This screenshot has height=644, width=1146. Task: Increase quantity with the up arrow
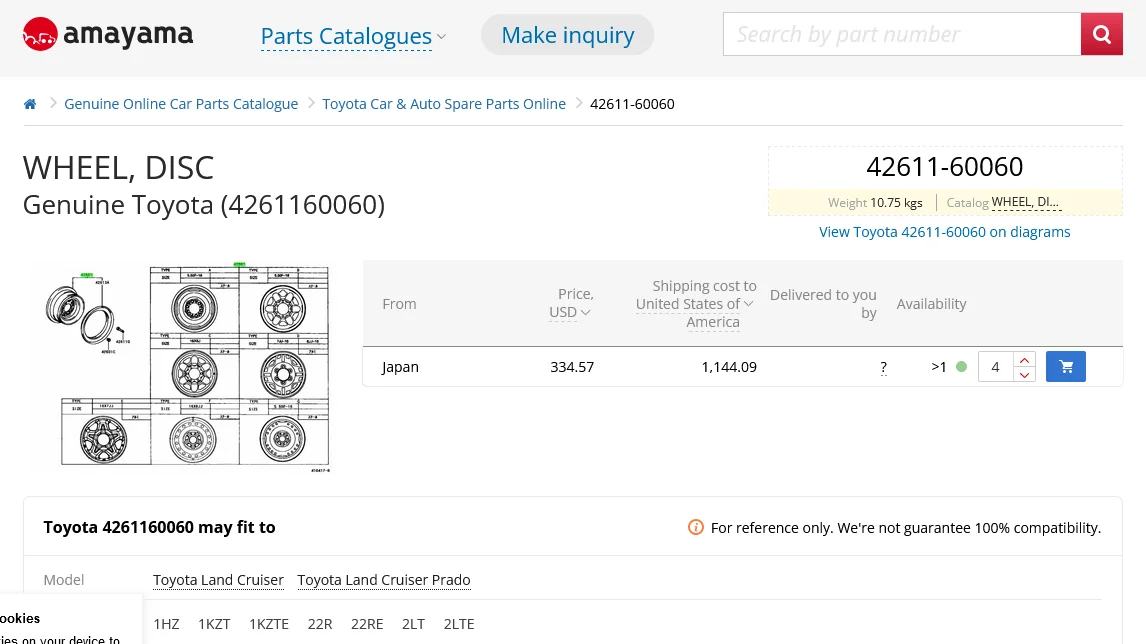click(1024, 360)
